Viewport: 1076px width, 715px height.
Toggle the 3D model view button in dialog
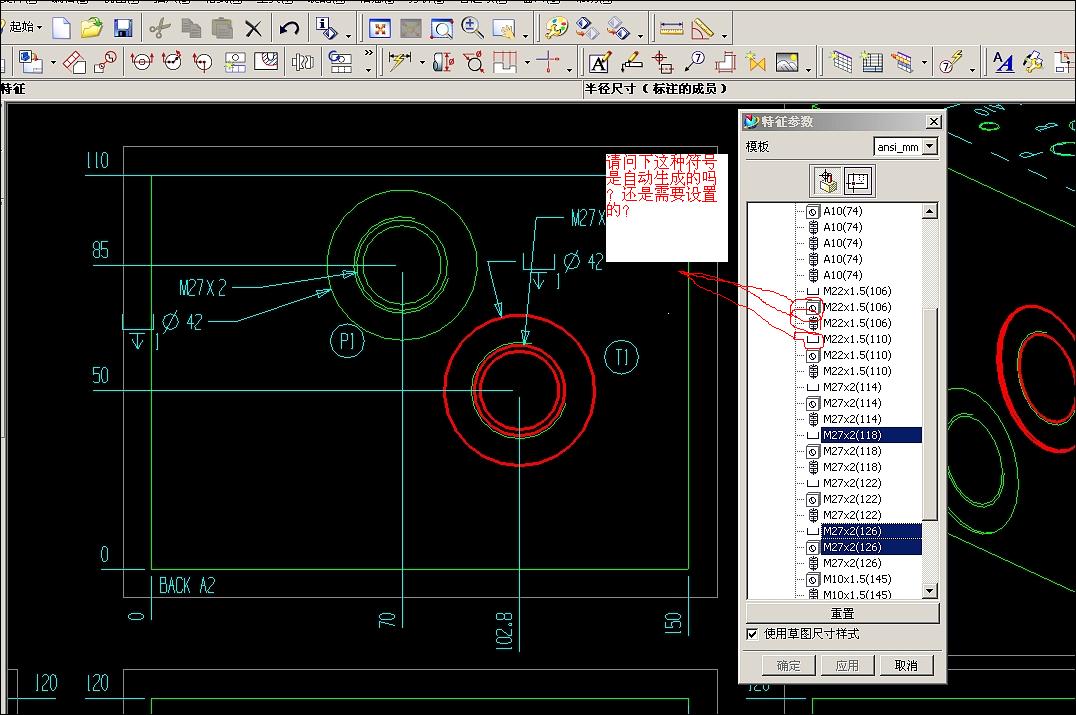(826, 181)
